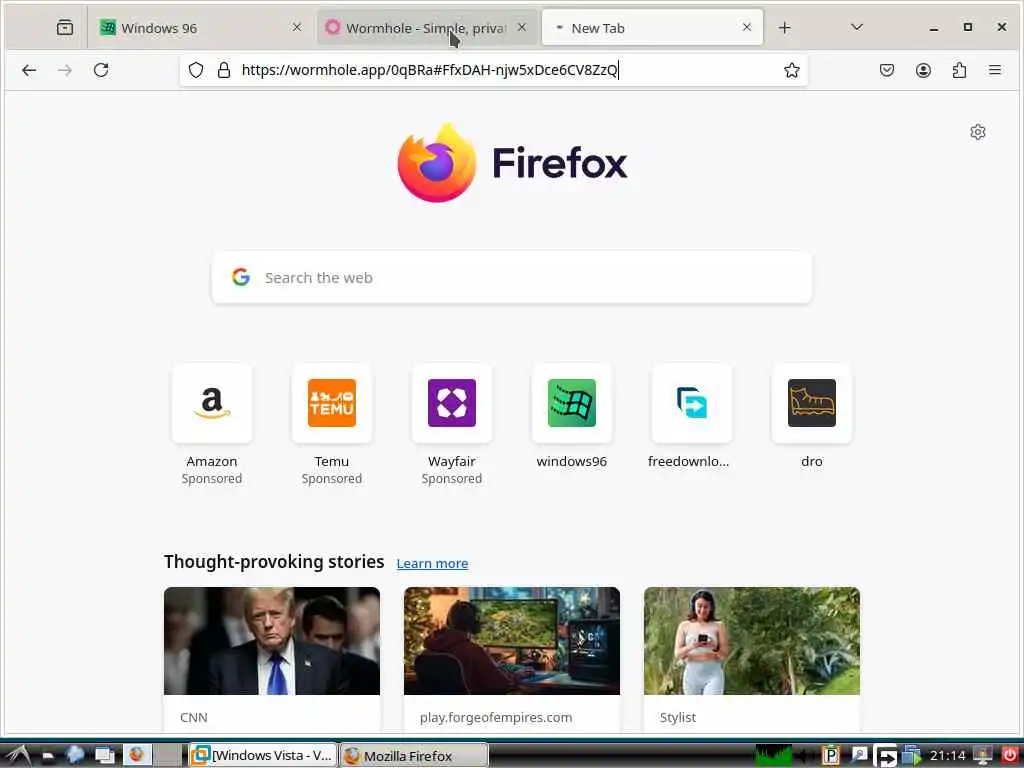Show site security padlock info

point(224,70)
